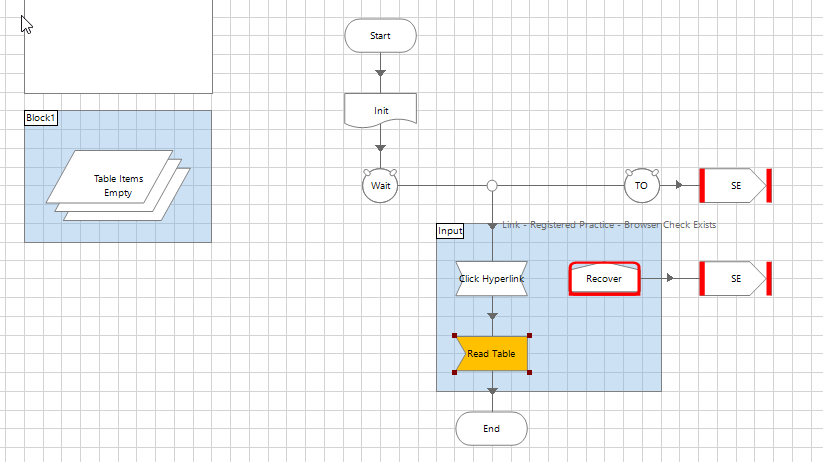Image resolution: width=823 pixels, height=462 pixels.
Task: Select the Click Hyperlink navigate stage
Action: tap(492, 279)
